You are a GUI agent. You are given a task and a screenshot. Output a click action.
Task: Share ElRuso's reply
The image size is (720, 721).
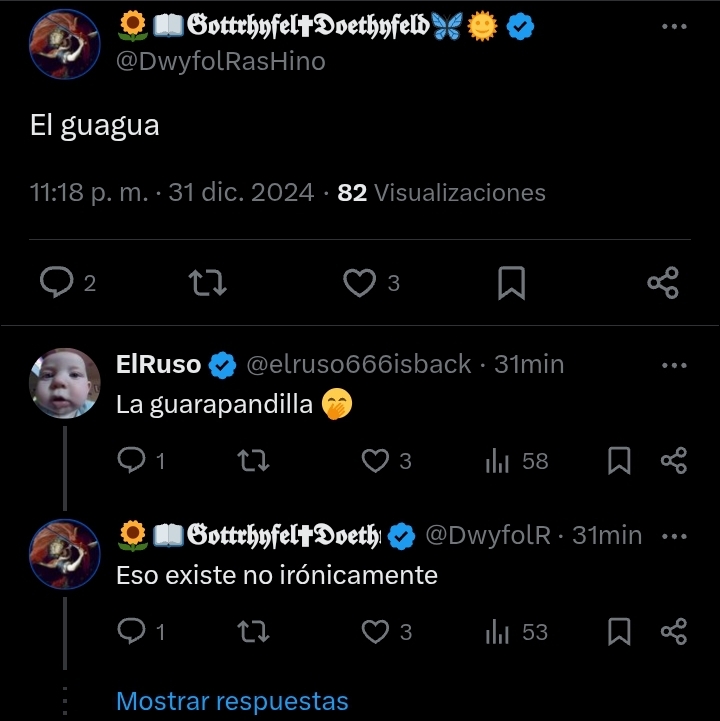674,460
